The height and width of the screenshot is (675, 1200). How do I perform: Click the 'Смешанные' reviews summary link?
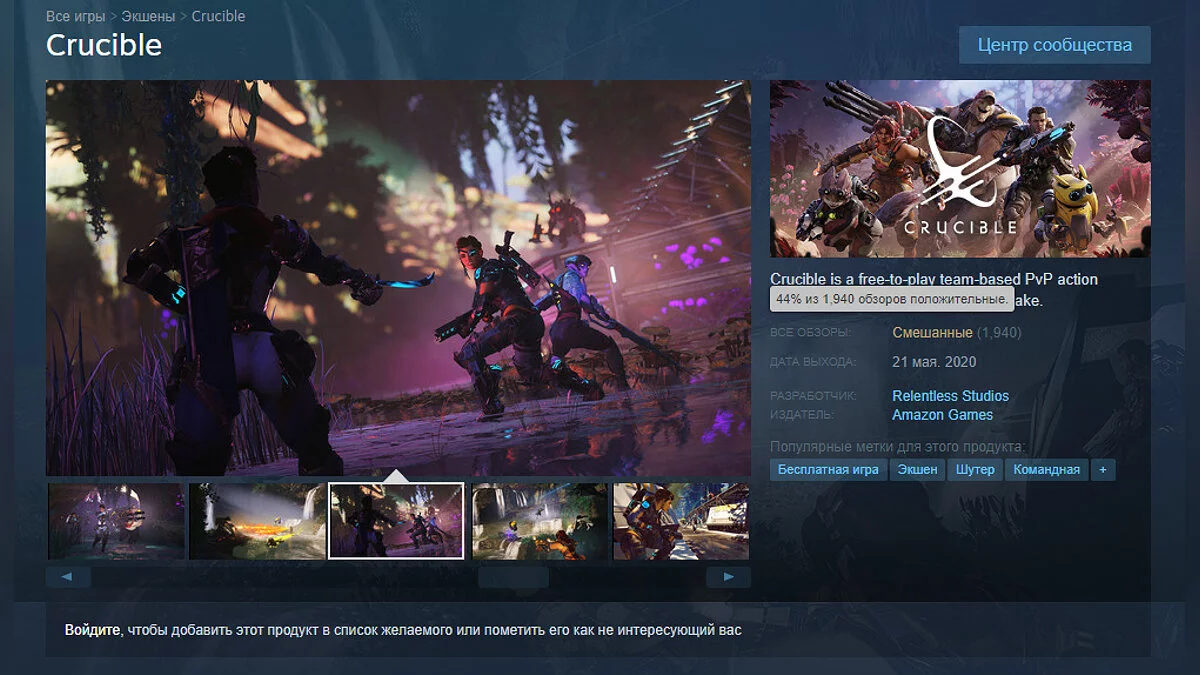pyautogui.click(x=932, y=332)
